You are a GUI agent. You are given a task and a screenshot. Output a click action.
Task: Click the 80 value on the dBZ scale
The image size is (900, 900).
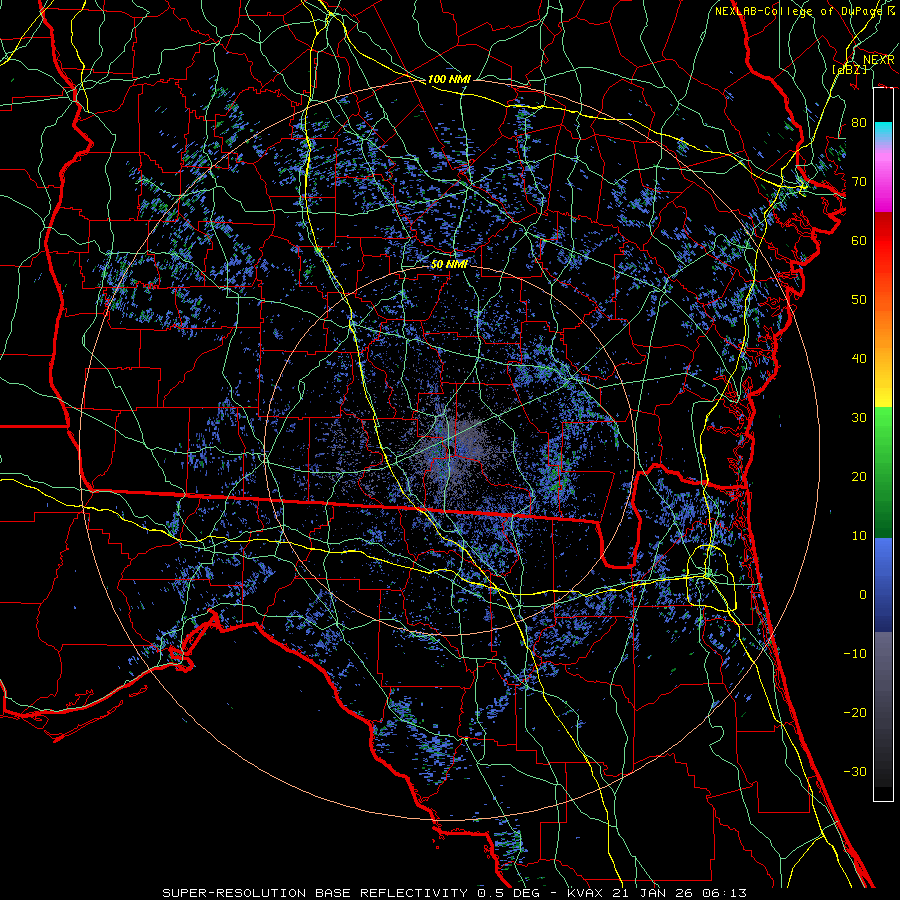click(x=859, y=123)
